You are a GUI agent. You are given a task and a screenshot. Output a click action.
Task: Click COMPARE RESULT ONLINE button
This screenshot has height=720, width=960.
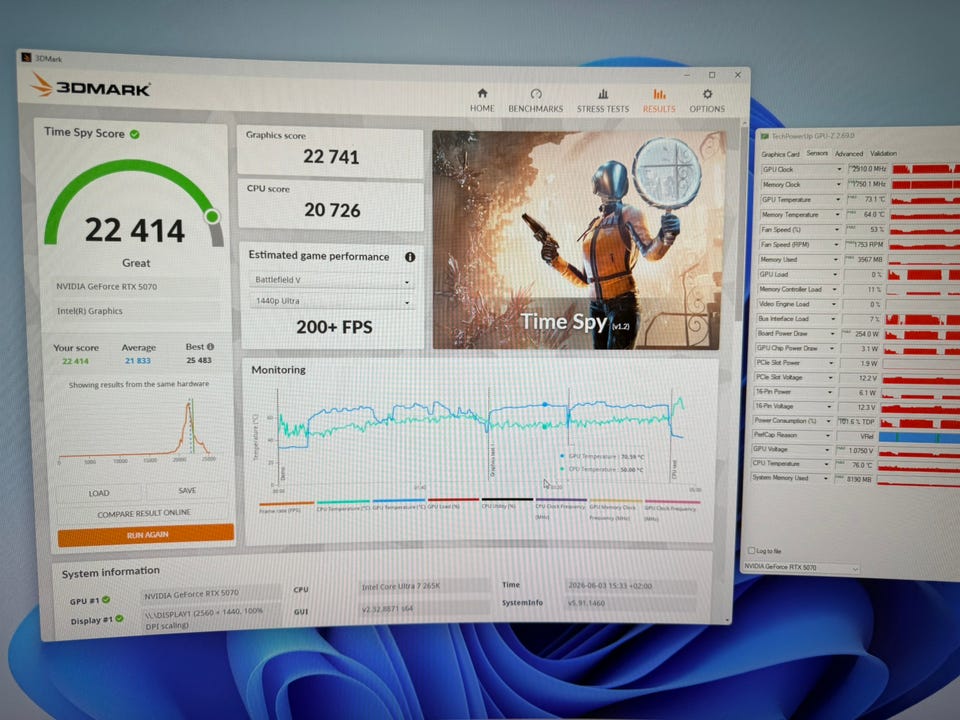[144, 514]
